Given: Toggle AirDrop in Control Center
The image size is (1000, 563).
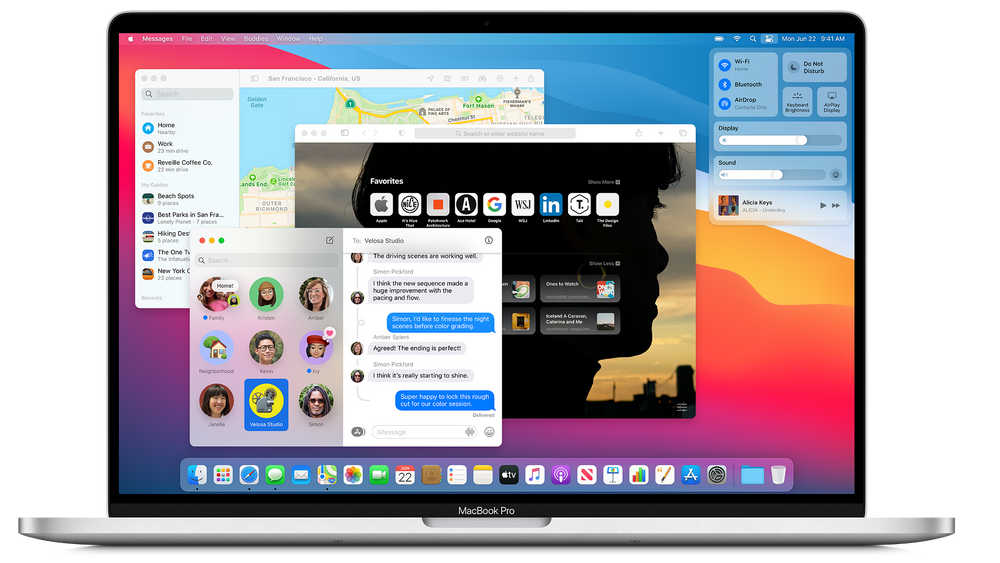Looking at the screenshot, I should pyautogui.click(x=724, y=103).
